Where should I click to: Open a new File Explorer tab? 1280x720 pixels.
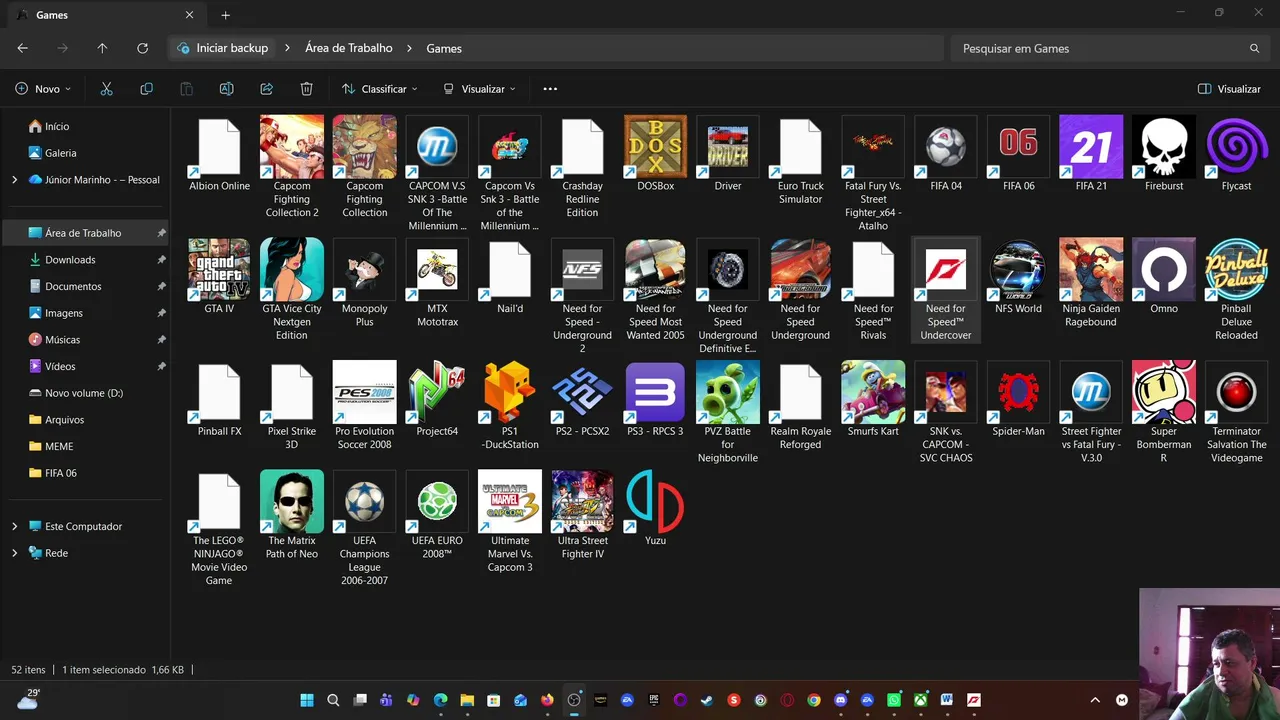click(x=225, y=15)
